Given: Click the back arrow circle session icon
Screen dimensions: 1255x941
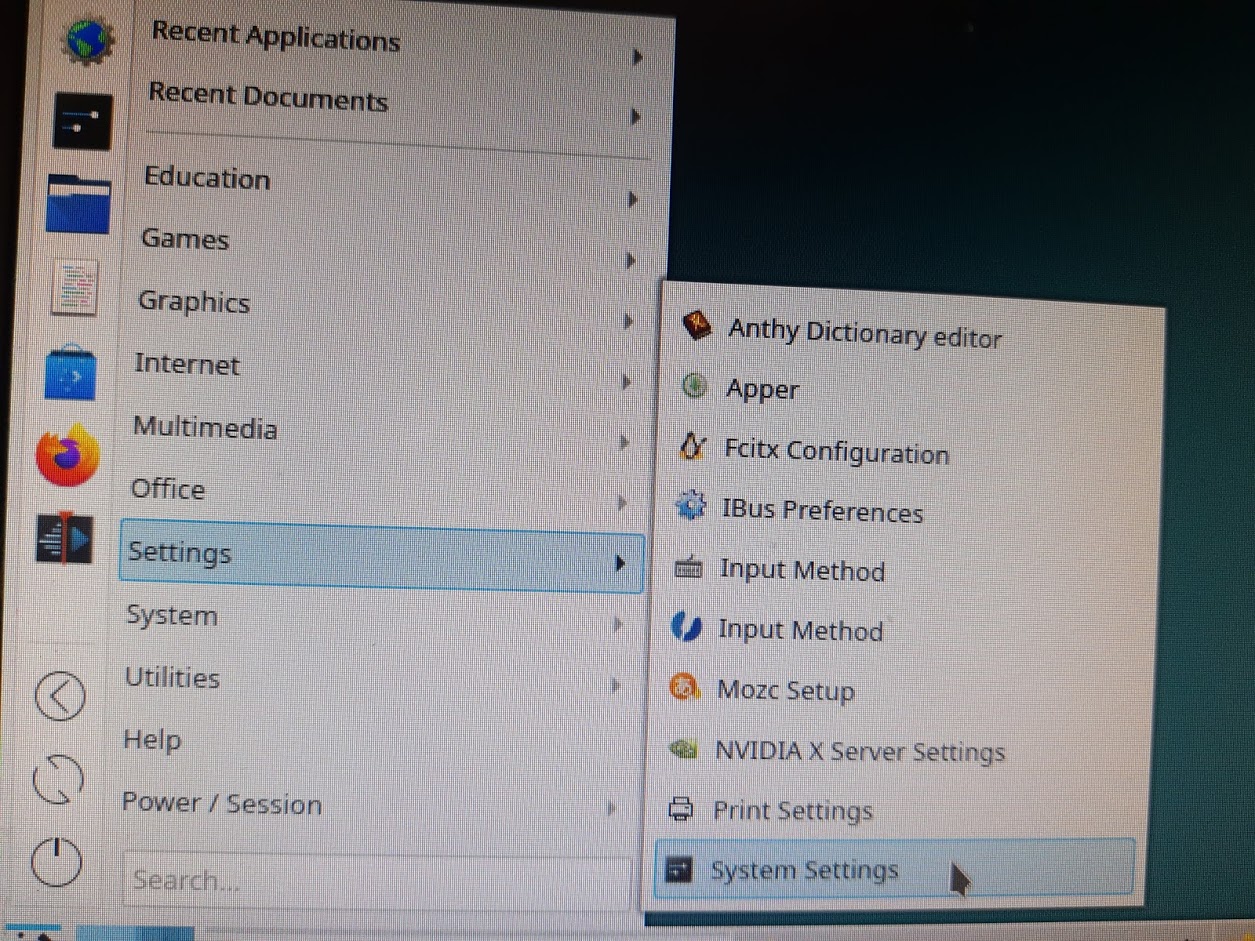Looking at the screenshot, I should click(x=60, y=695).
